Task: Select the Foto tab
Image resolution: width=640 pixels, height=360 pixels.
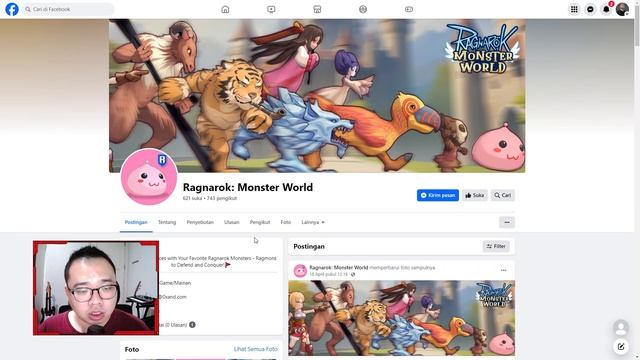Action: pyautogui.click(x=286, y=222)
